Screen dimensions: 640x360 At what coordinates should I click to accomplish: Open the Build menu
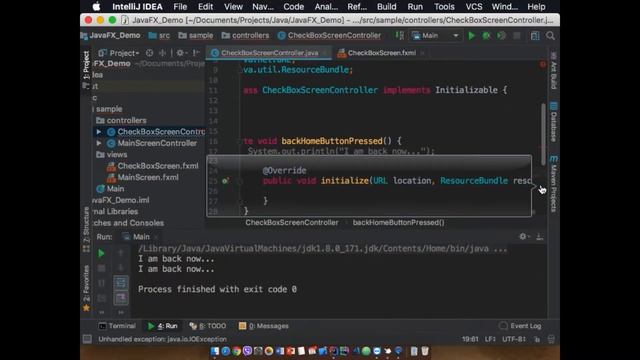point(387,7)
